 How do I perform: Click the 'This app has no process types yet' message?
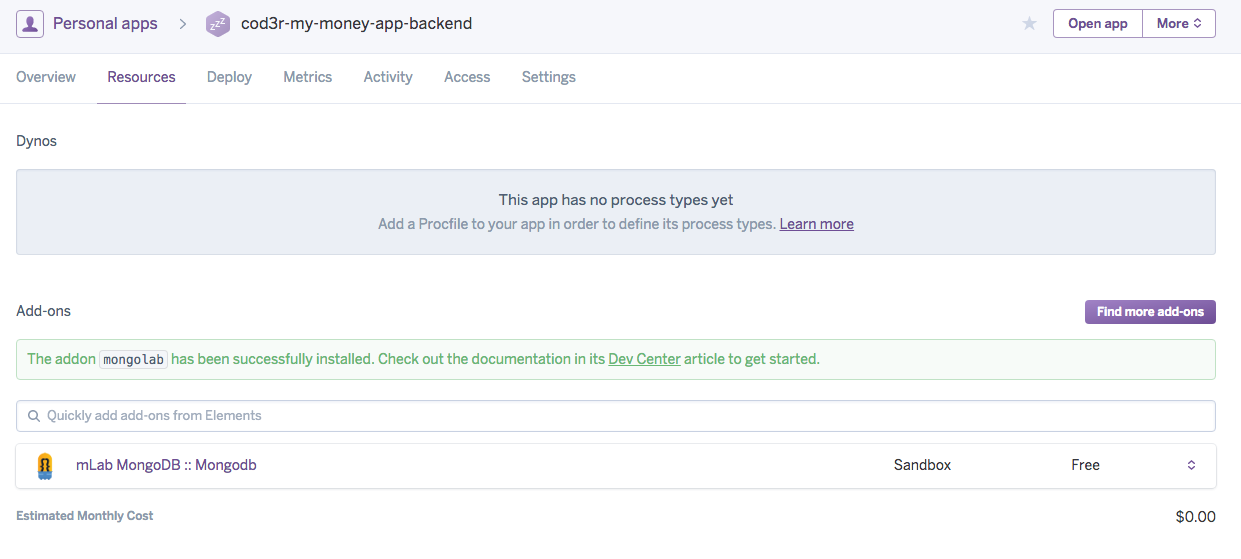[x=616, y=200]
